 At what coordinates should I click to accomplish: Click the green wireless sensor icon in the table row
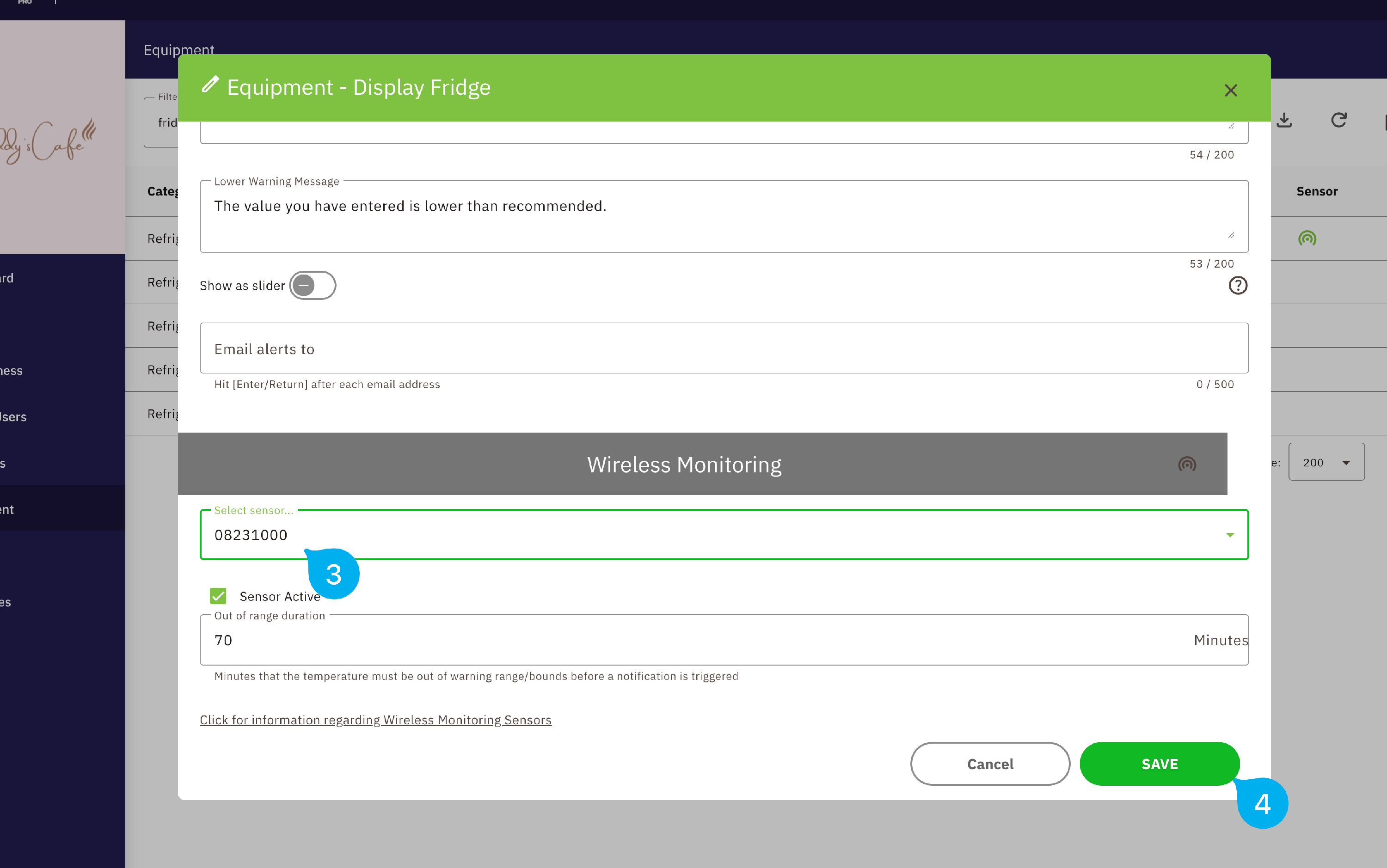(1307, 238)
